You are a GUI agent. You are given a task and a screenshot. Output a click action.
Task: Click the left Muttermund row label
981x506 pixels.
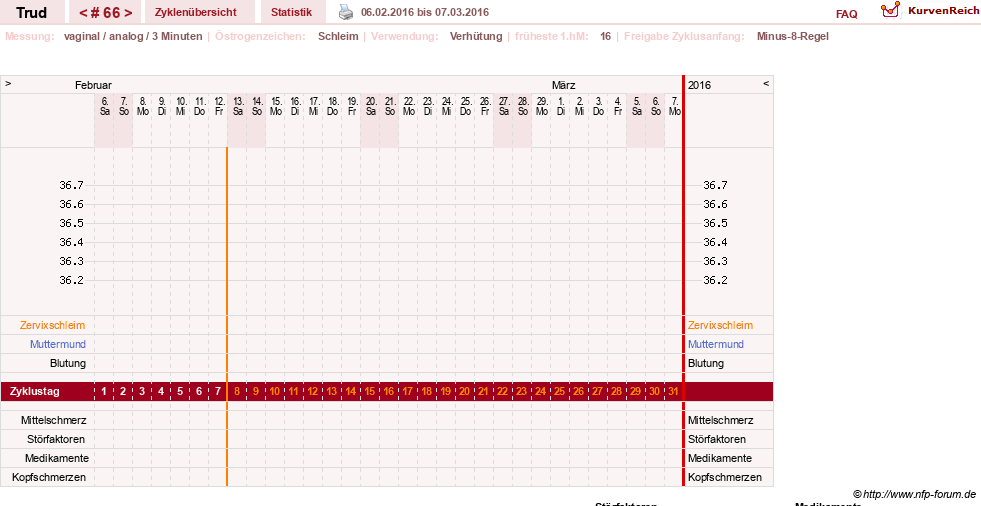coord(58,344)
